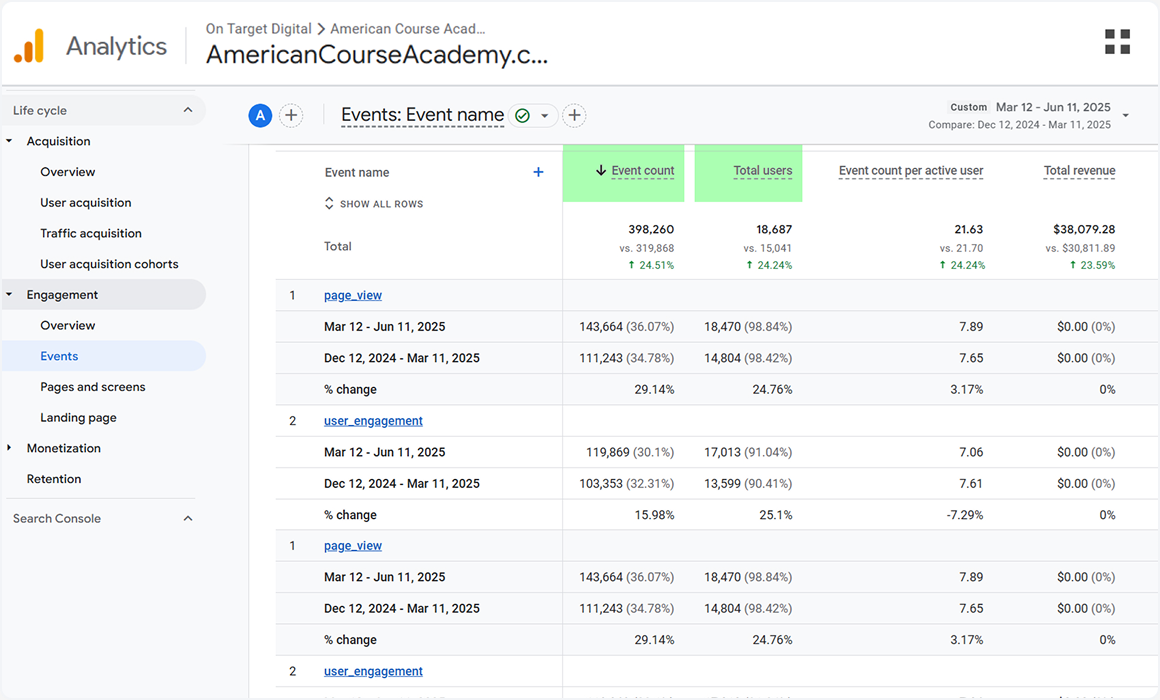Viewport: 1160px width, 700px height.
Task: Click plus icon next to report title
Action: click(x=574, y=116)
